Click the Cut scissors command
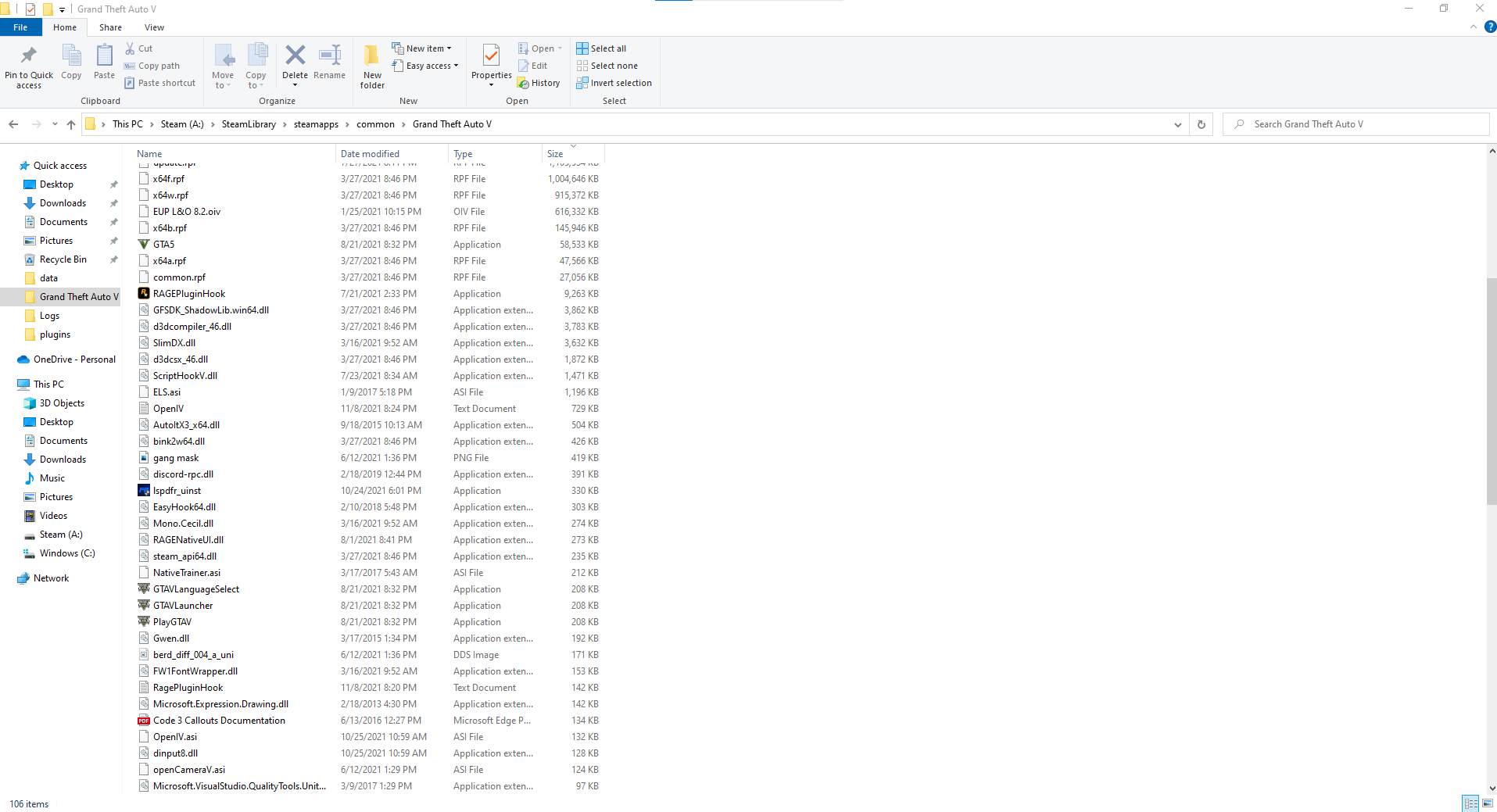The height and width of the screenshot is (812, 1497). point(138,48)
